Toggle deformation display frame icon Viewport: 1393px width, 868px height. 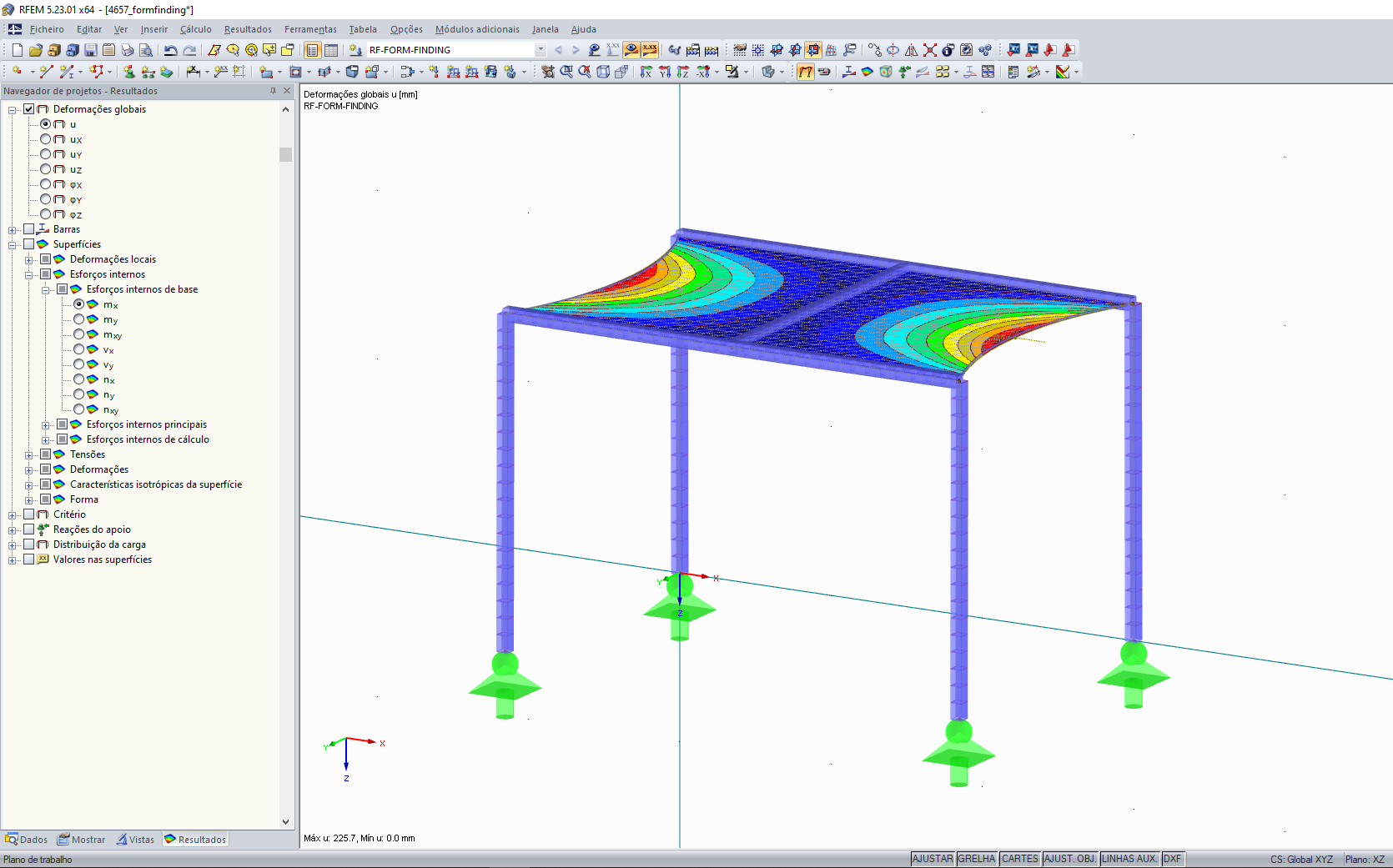pyautogui.click(x=805, y=72)
